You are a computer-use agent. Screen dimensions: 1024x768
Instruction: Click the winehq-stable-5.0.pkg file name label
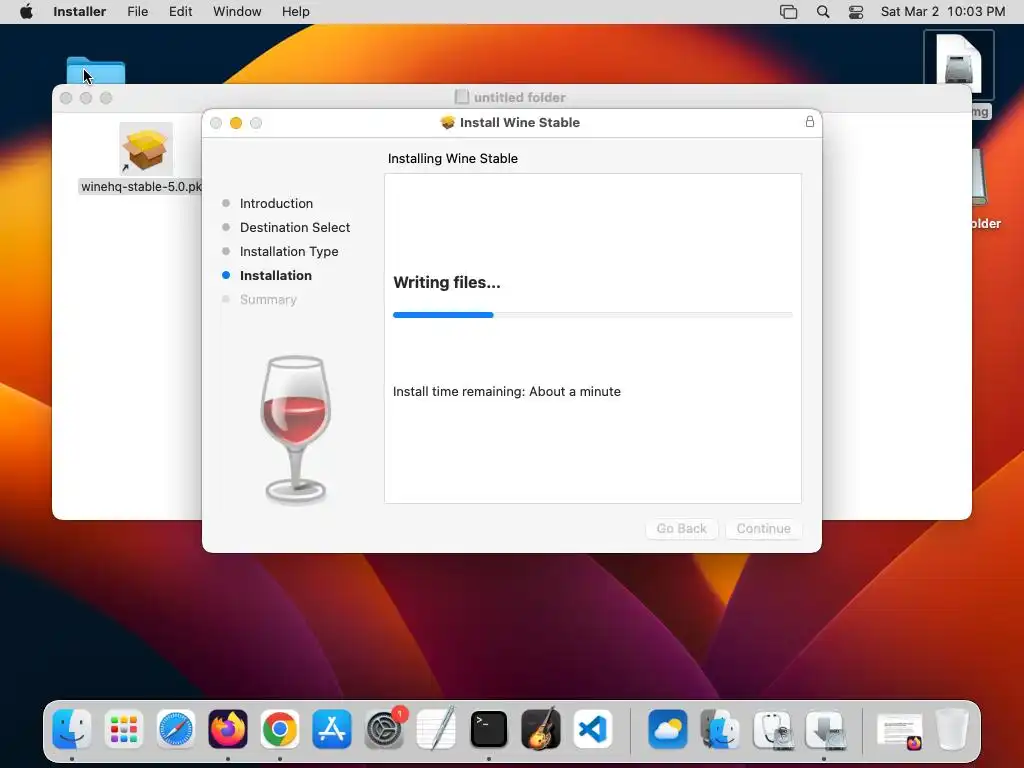(x=141, y=187)
